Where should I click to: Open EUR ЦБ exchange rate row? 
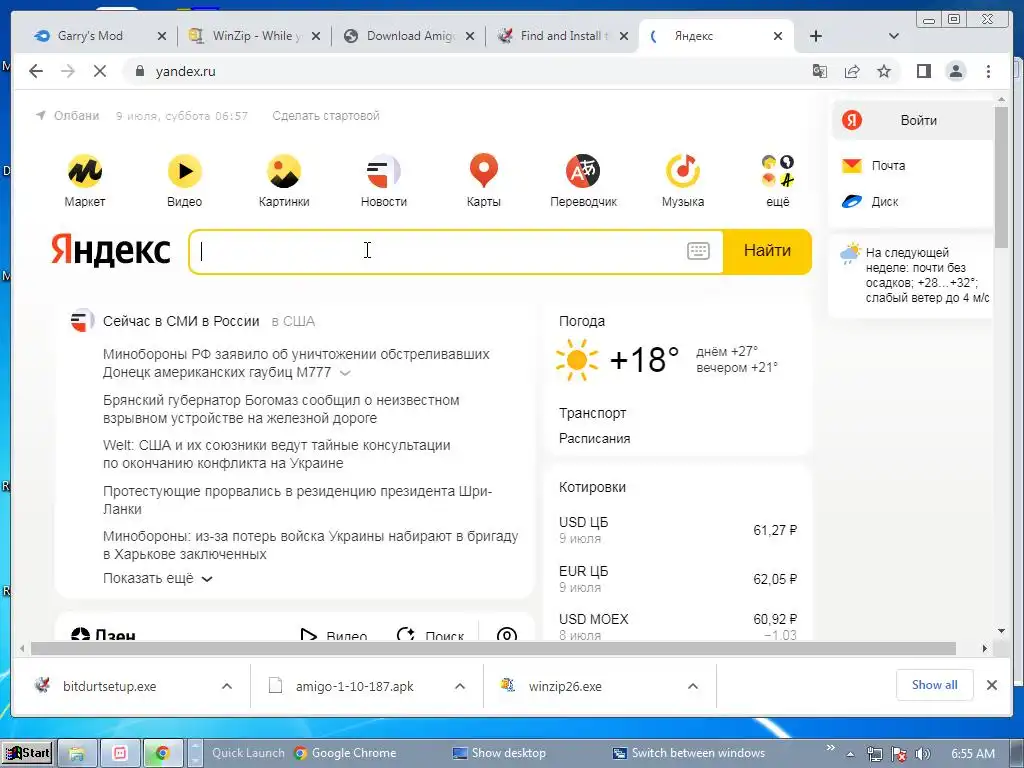pos(677,579)
